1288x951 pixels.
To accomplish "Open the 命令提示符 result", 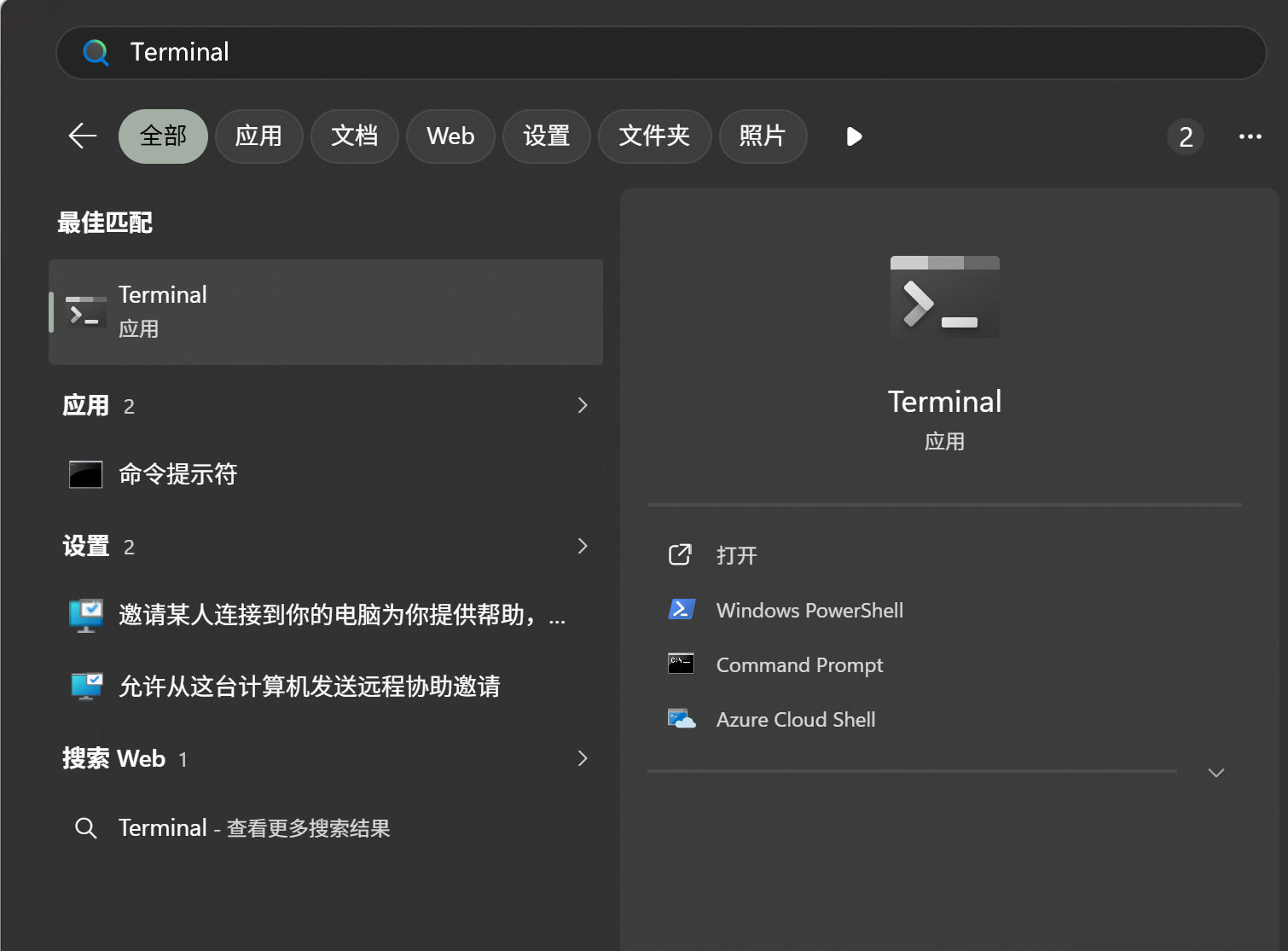I will click(326, 474).
